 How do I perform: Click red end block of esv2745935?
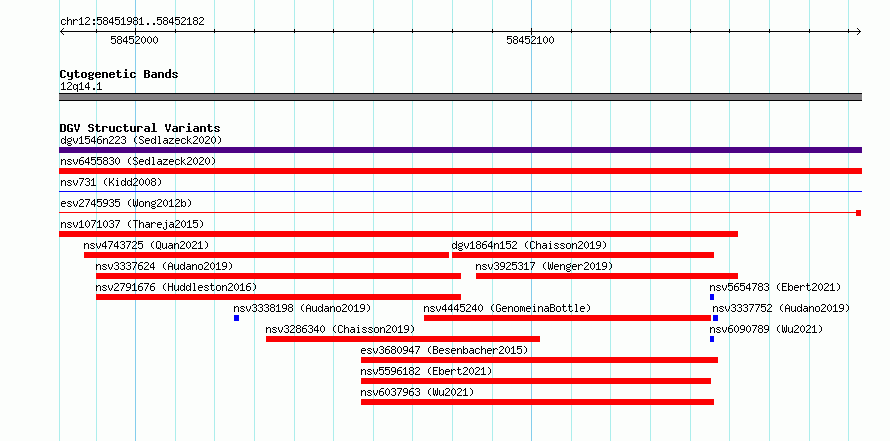tap(859, 213)
